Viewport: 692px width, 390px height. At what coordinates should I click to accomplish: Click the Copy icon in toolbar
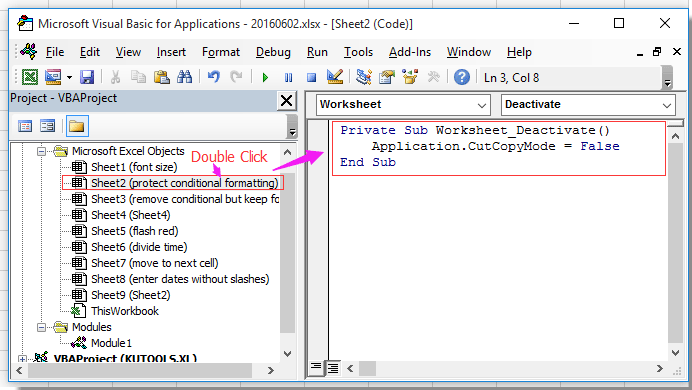coord(139,77)
